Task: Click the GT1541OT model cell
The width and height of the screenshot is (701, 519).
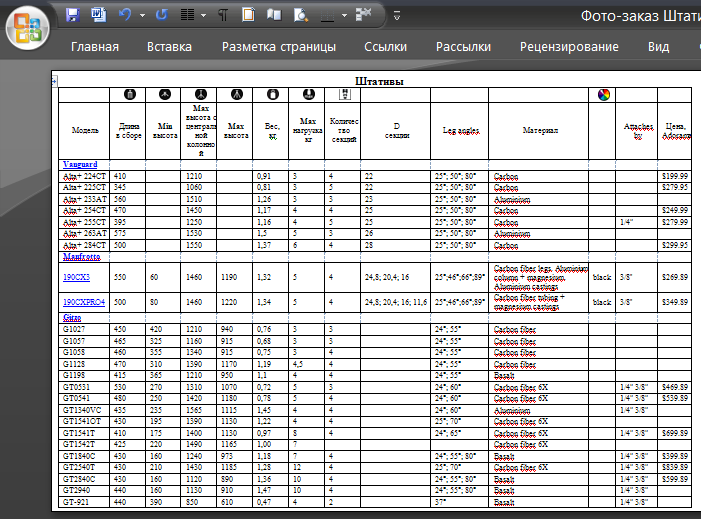Action: tap(82, 422)
